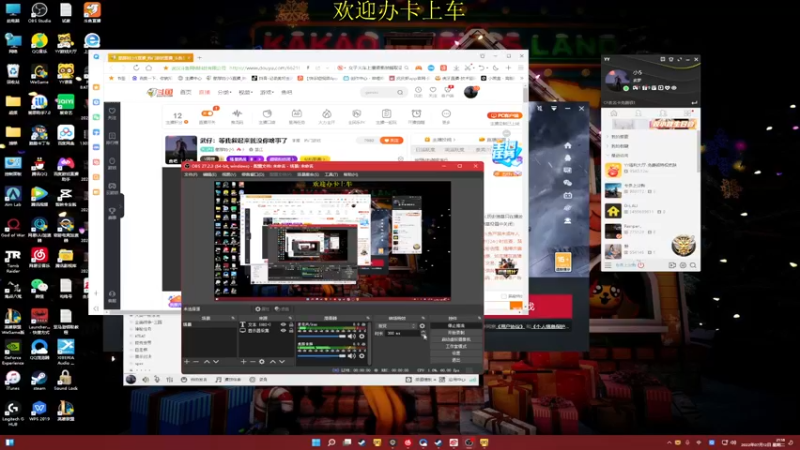The height and width of the screenshot is (450, 800).
Task: Open OBS 工具 menu
Action: 331,174
